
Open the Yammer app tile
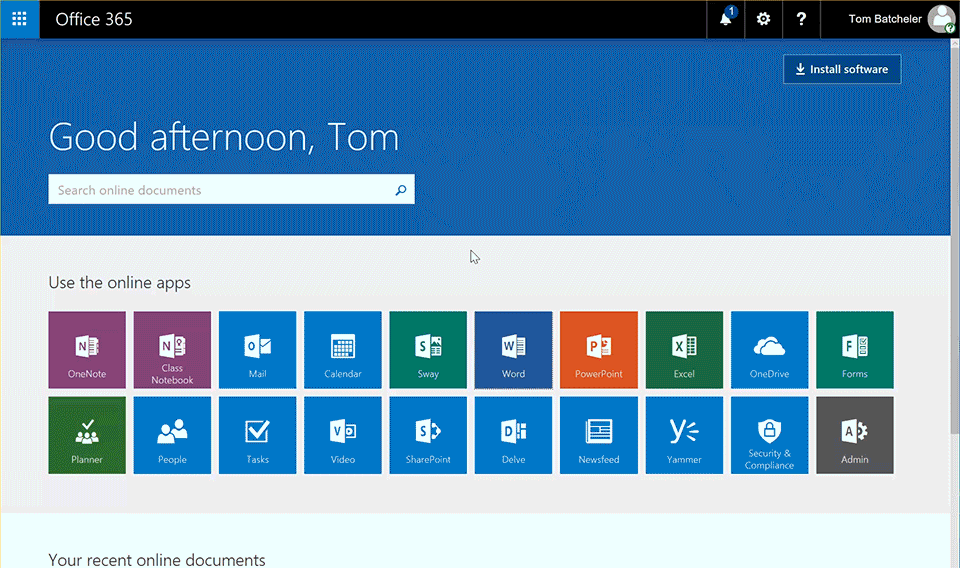pos(684,435)
